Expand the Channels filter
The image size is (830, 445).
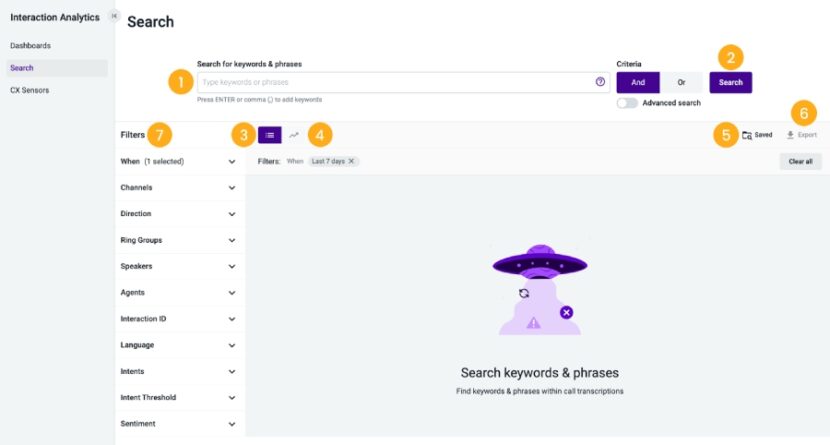click(178, 188)
